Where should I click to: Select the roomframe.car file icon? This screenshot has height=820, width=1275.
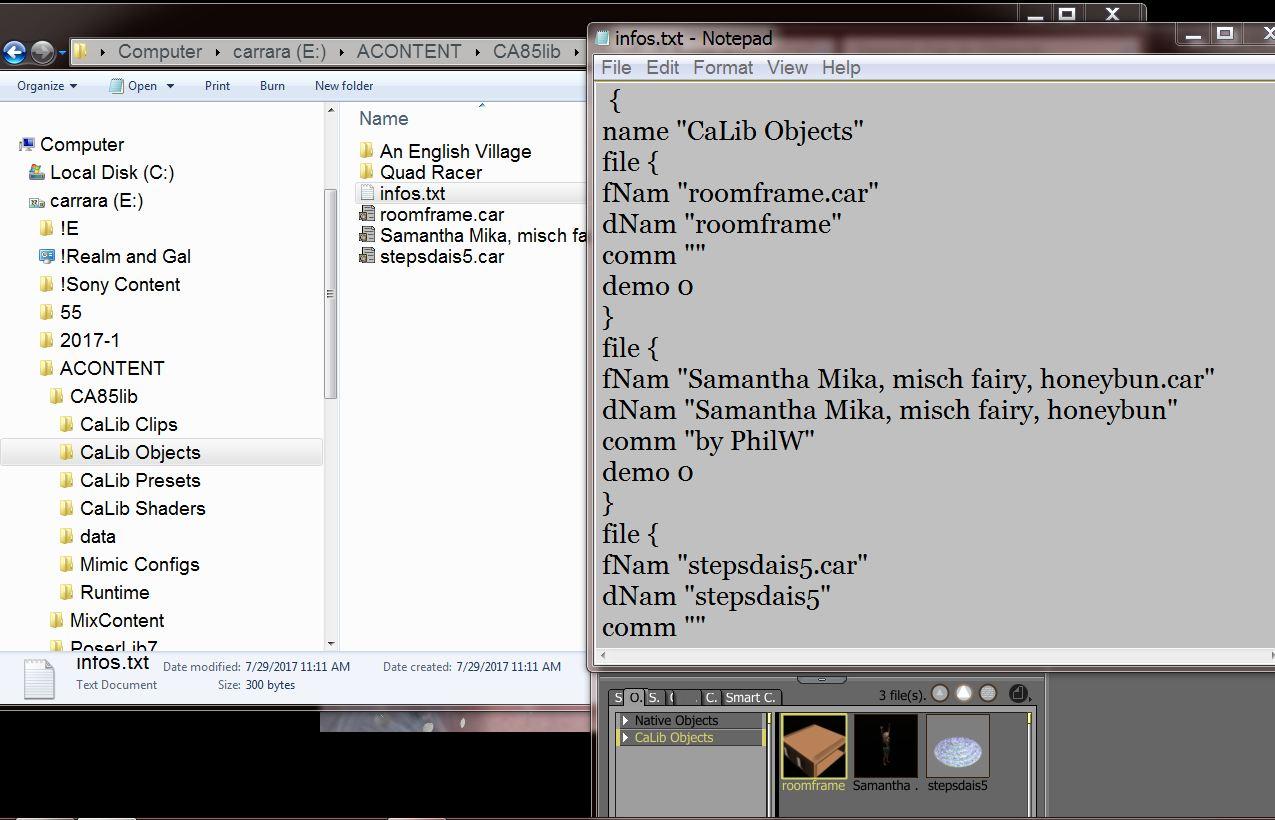click(366, 214)
